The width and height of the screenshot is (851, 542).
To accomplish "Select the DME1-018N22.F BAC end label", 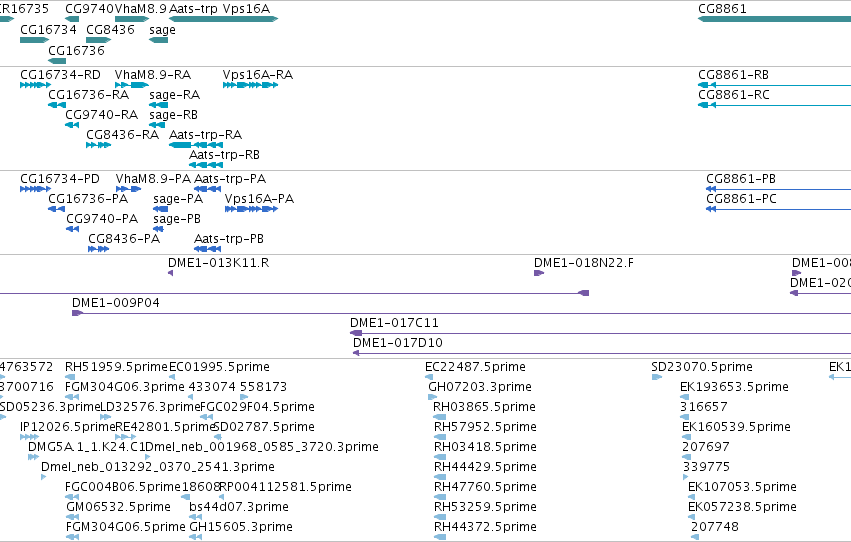I will pyautogui.click(x=584, y=263).
